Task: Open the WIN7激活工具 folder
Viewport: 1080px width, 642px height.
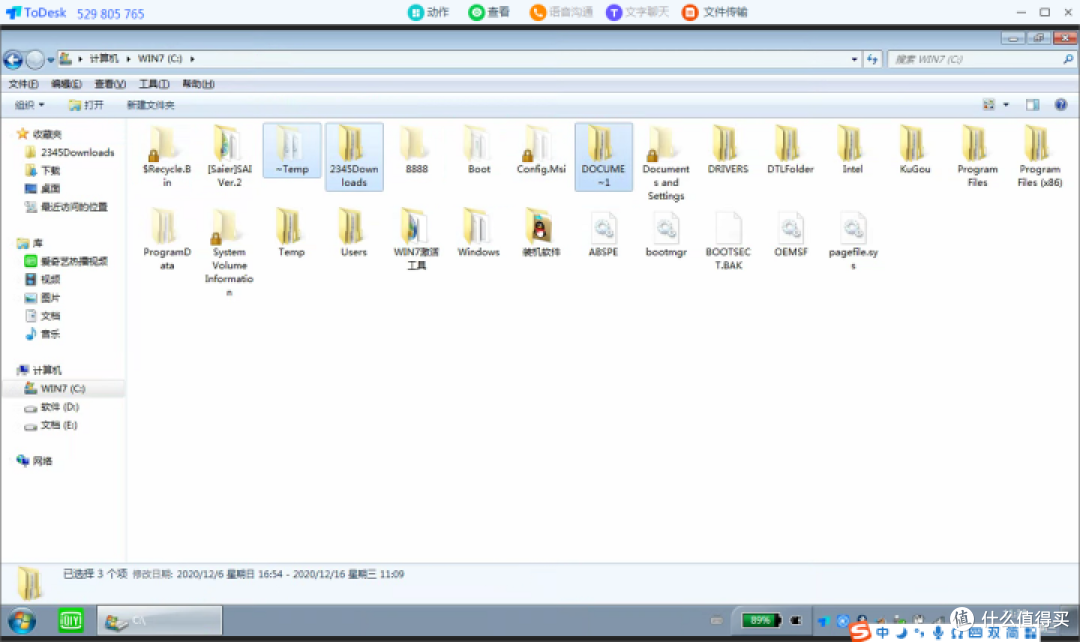Action: pyautogui.click(x=416, y=239)
